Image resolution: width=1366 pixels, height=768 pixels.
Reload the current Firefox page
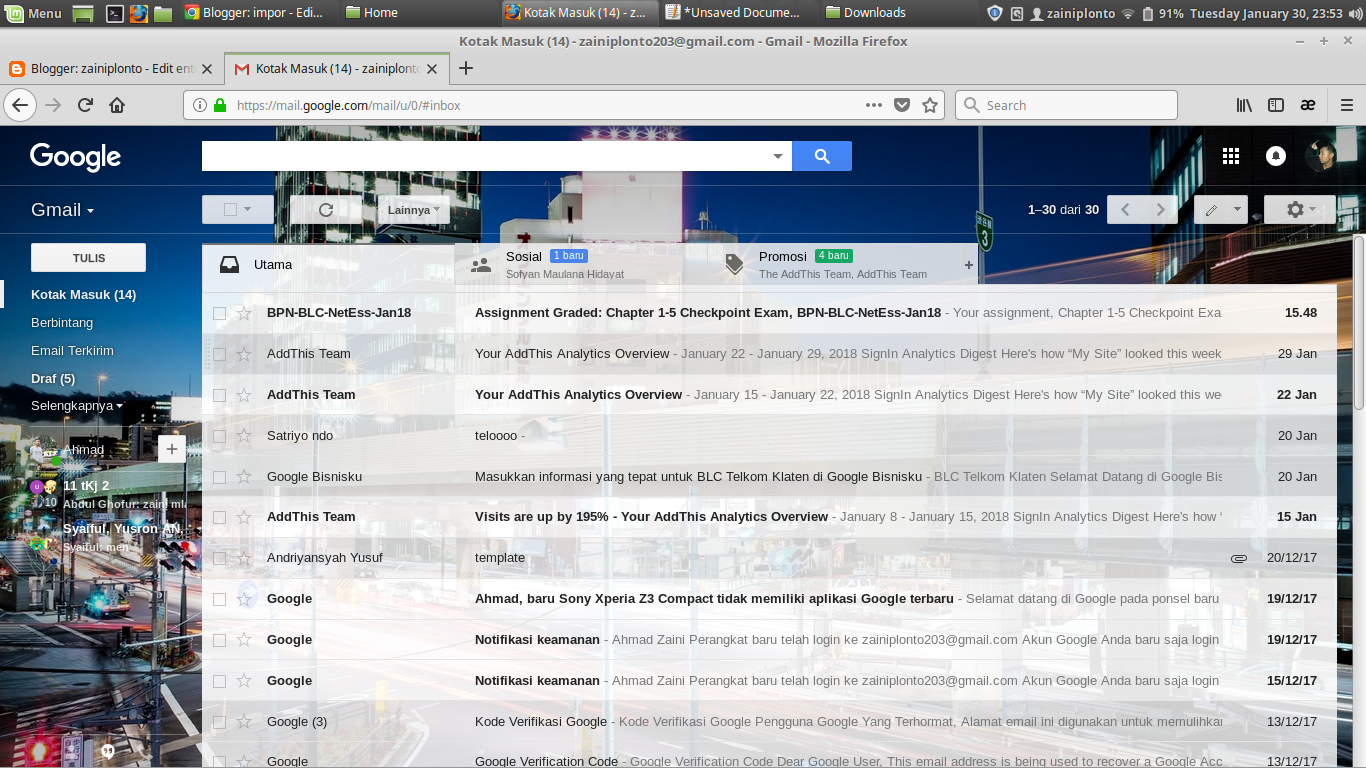coord(86,105)
